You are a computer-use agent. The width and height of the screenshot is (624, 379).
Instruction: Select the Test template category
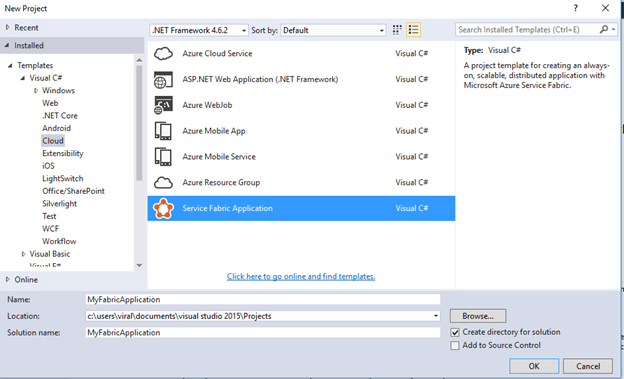click(x=49, y=216)
